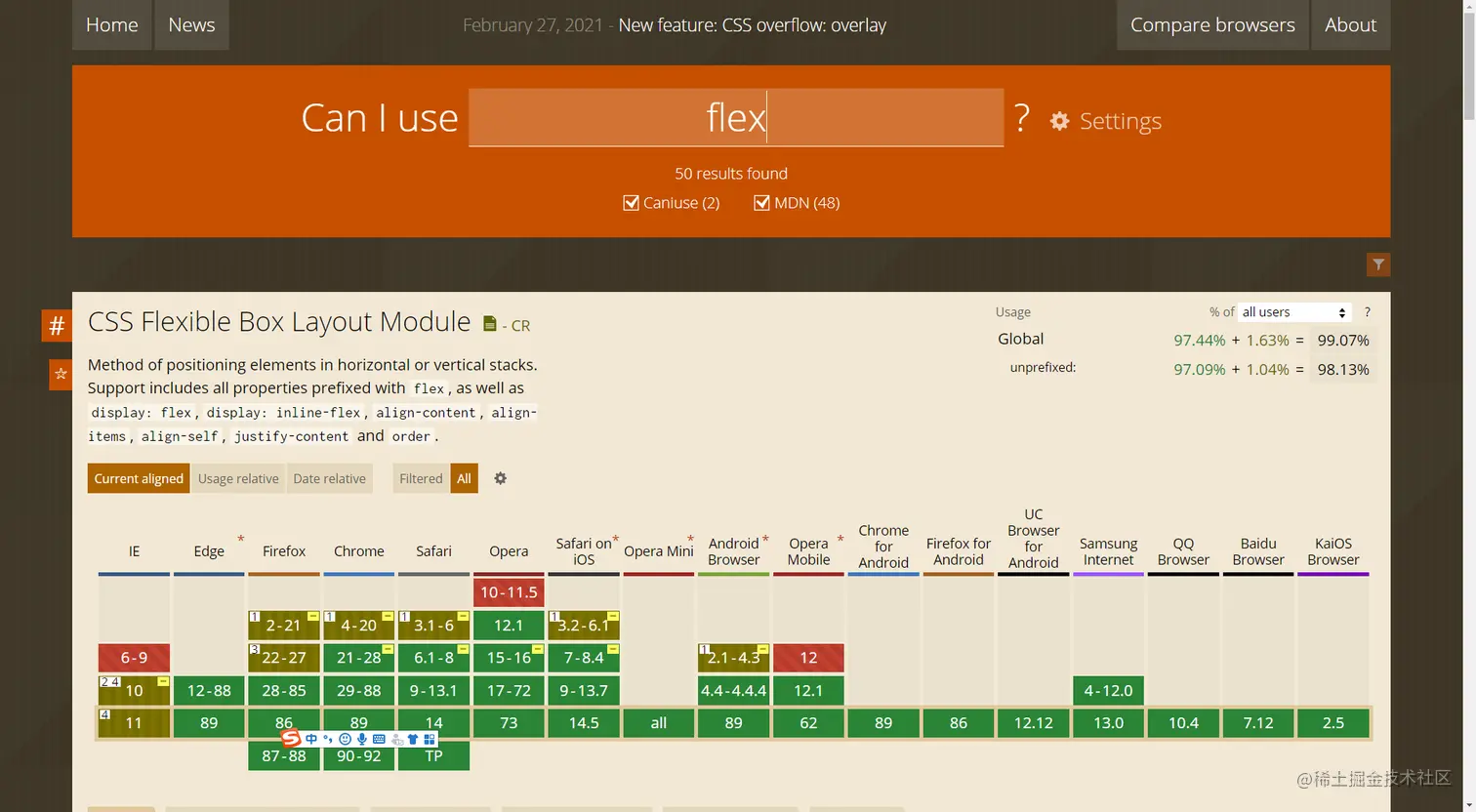The image size is (1476, 812).
Task: Go to Home page
Action: 112,24
